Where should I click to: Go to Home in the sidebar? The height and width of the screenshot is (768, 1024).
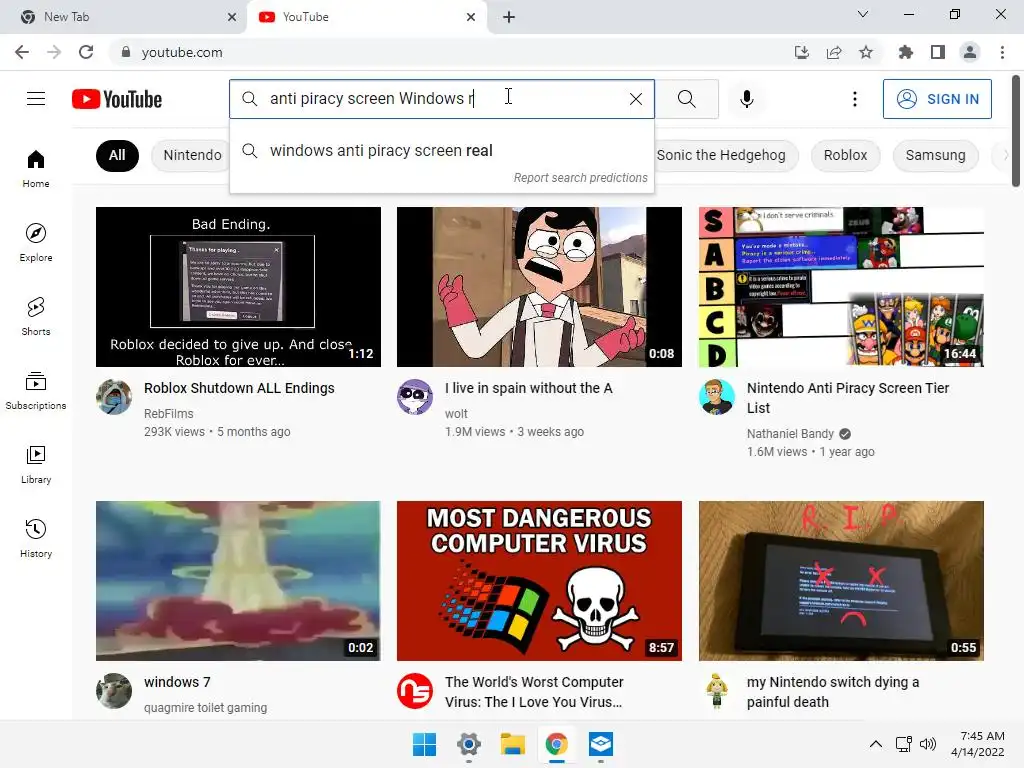point(36,168)
